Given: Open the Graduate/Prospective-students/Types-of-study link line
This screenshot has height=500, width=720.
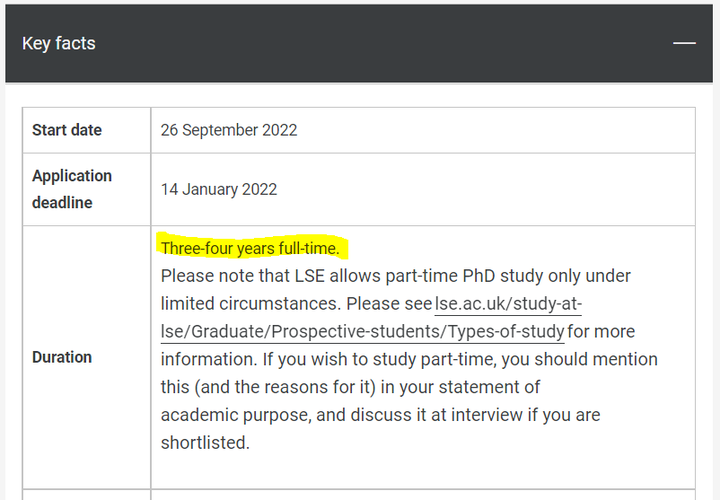Looking at the screenshot, I should 362,332.
